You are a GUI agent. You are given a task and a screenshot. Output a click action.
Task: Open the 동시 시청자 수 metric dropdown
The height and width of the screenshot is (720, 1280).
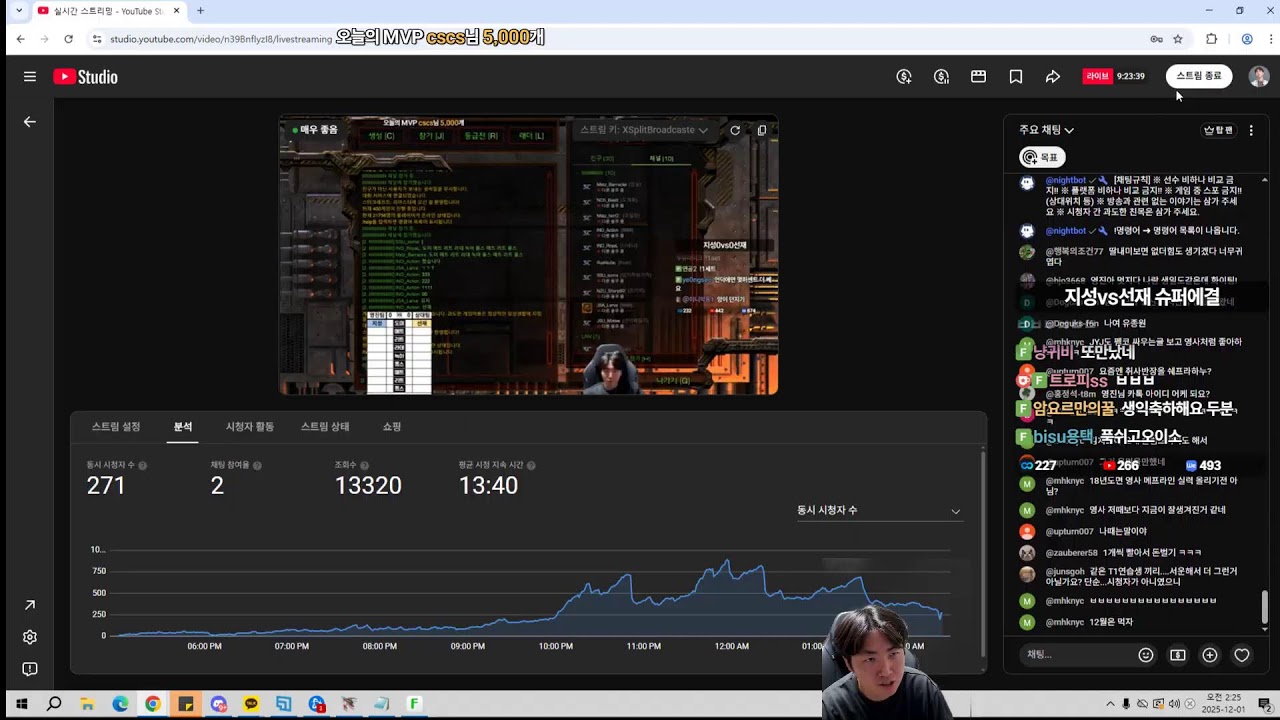click(x=879, y=511)
